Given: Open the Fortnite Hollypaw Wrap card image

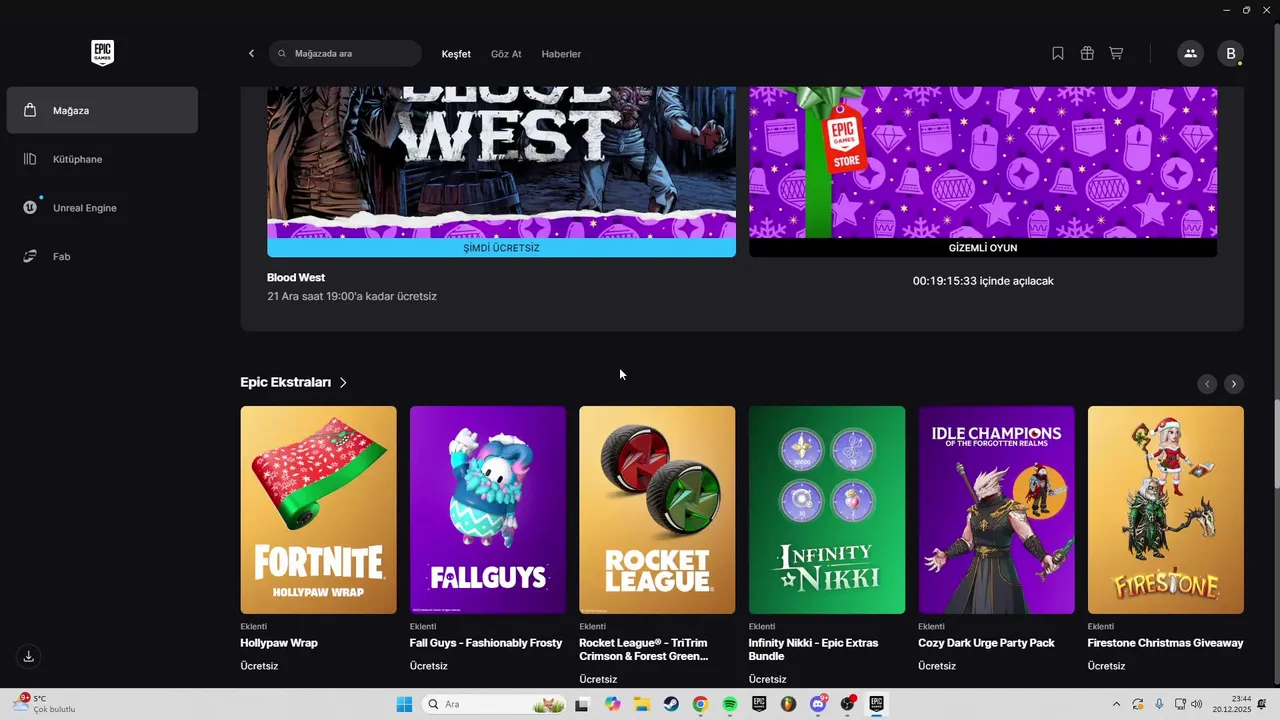Looking at the screenshot, I should (318, 510).
